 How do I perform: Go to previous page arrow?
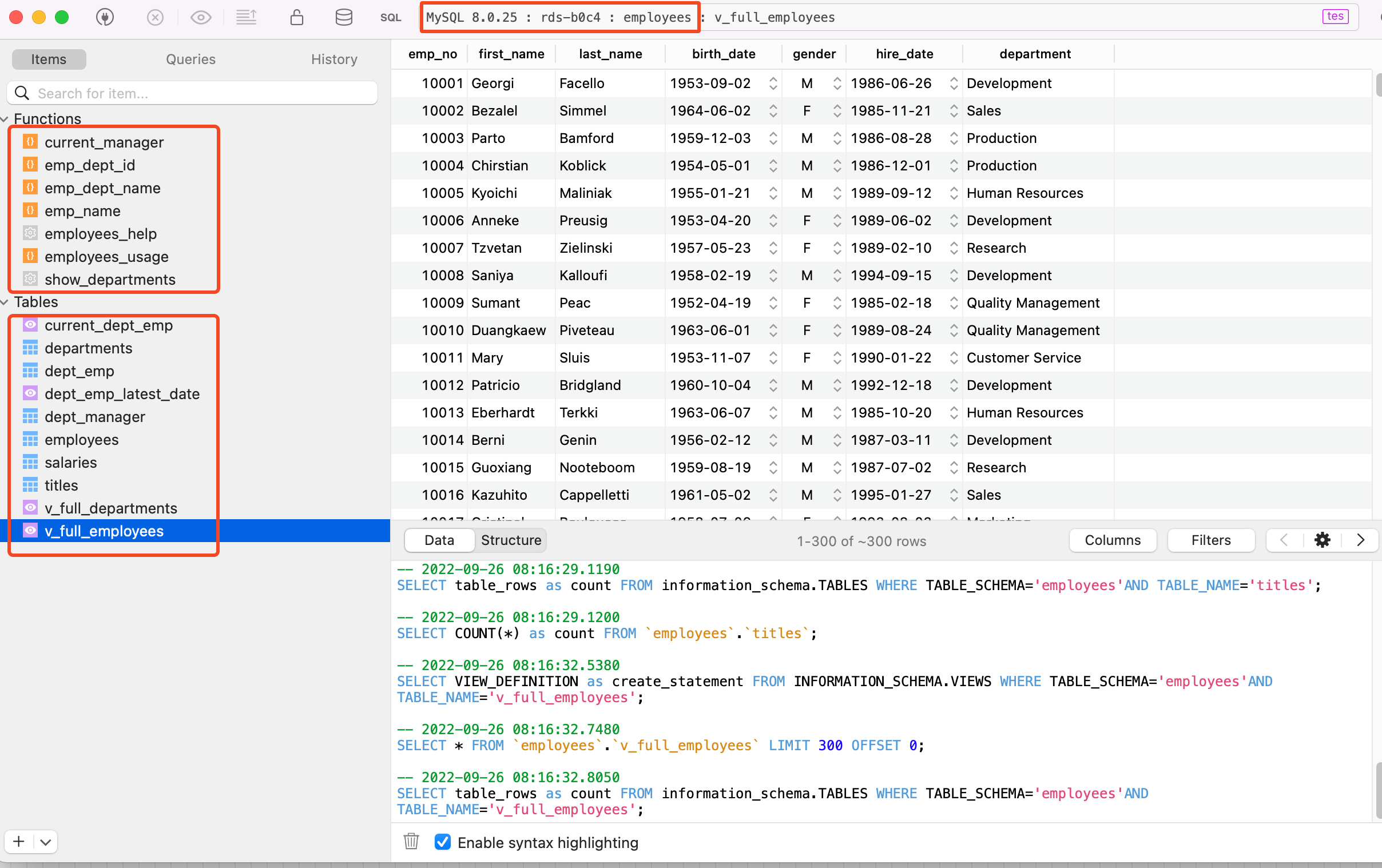[1284, 540]
